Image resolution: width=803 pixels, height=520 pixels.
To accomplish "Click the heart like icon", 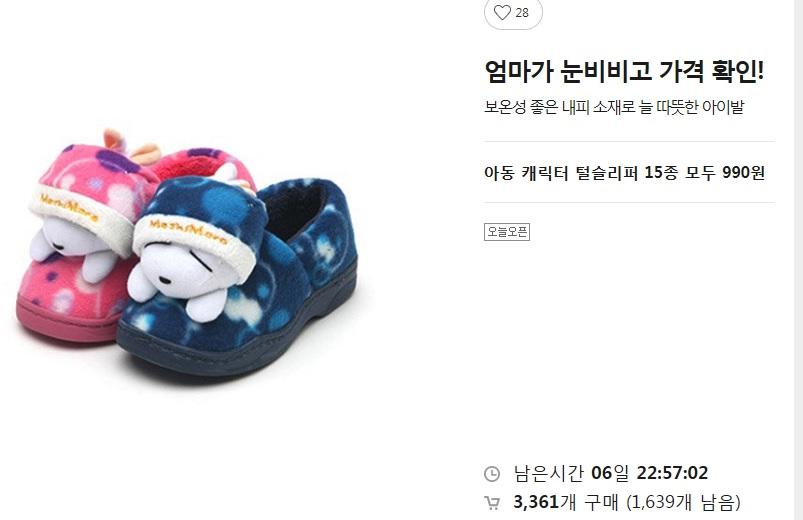I will click(502, 12).
